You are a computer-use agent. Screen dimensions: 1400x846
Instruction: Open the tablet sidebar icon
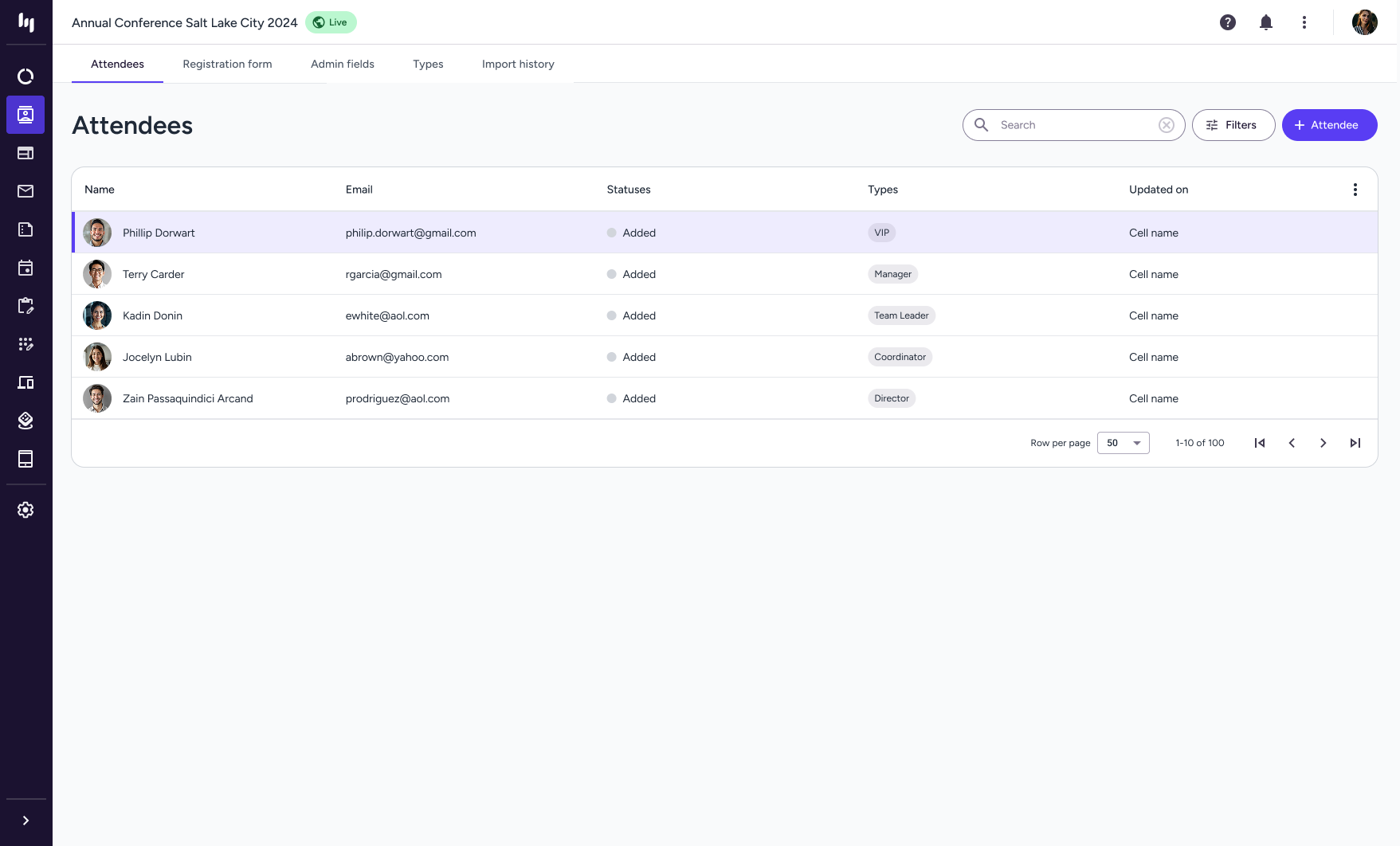pyautogui.click(x=25, y=459)
